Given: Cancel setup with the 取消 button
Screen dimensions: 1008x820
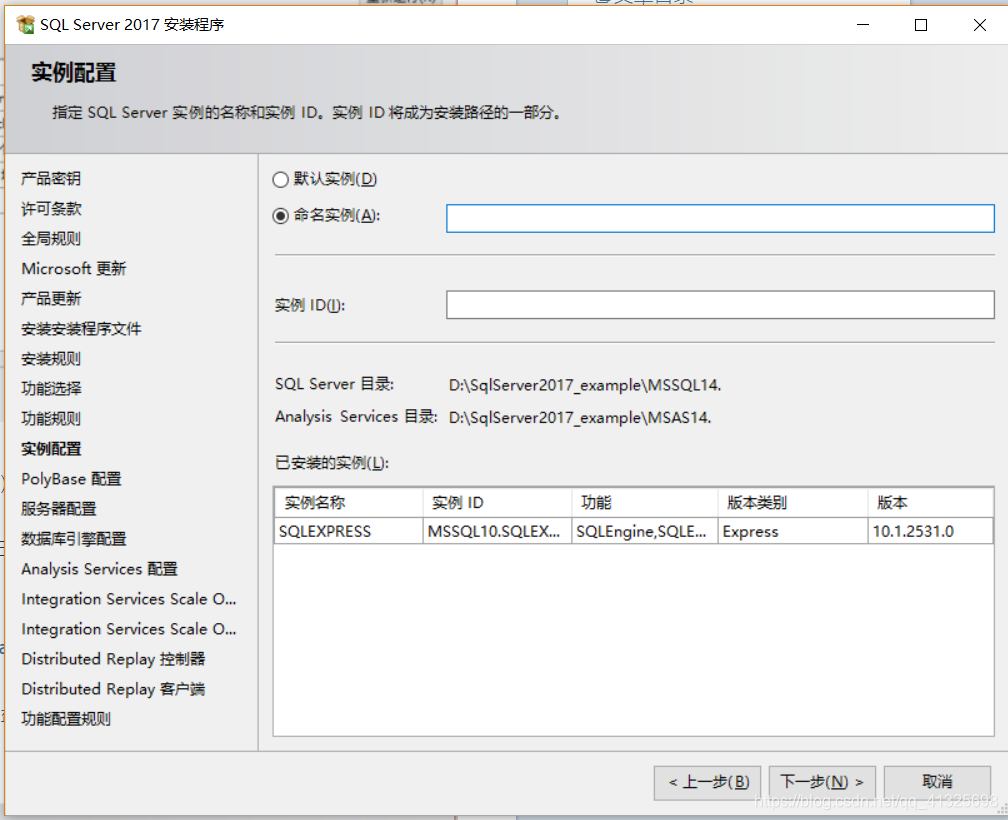Looking at the screenshot, I should point(937,782).
